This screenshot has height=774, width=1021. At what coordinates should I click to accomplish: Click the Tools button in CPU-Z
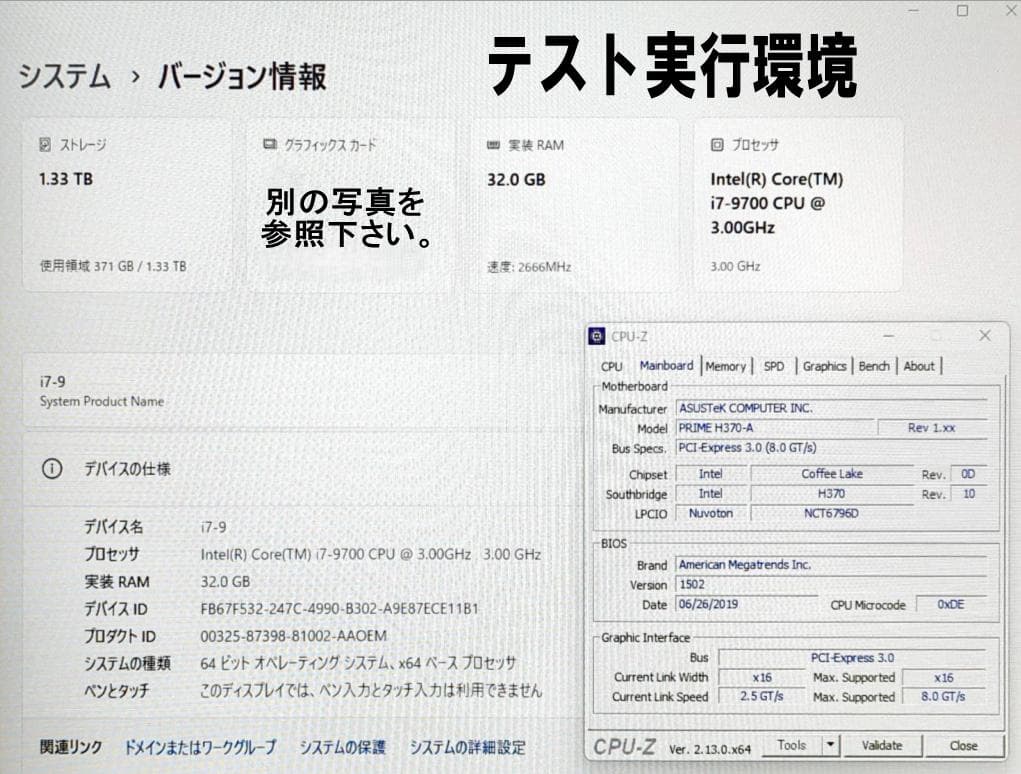(791, 745)
